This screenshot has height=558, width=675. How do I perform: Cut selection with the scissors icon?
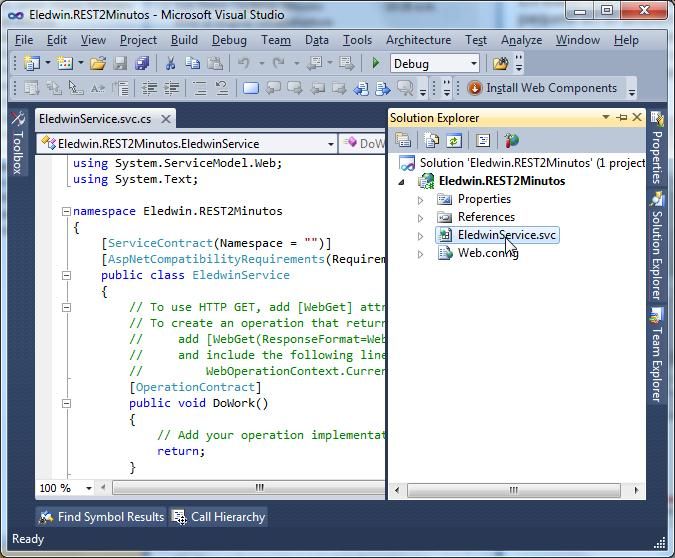pyautogui.click(x=170, y=64)
